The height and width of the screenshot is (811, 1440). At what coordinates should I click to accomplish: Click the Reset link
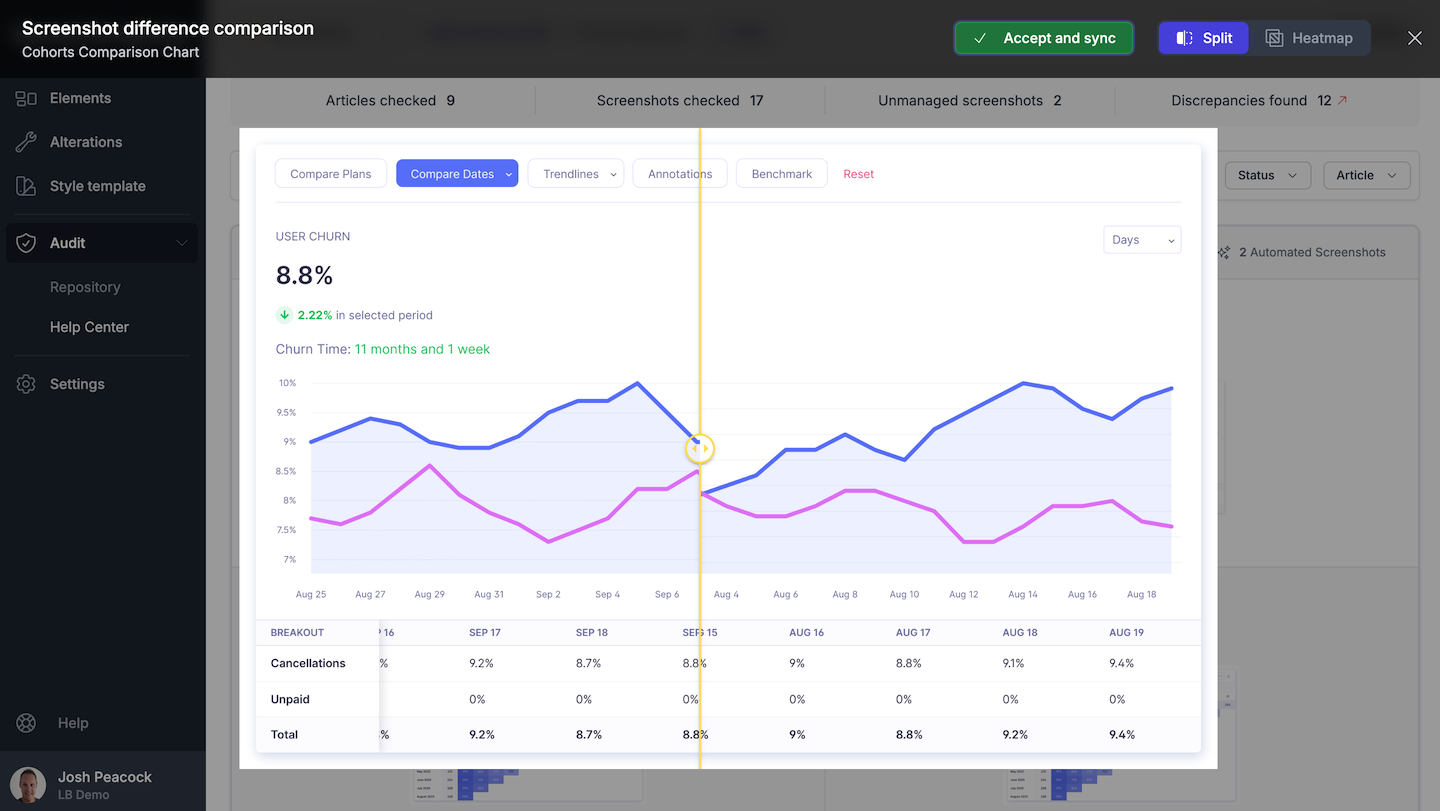(858, 174)
